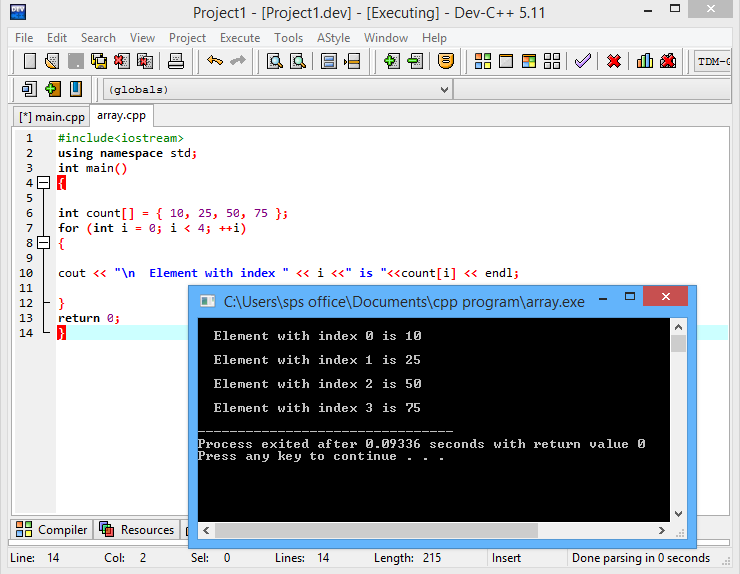
Task: Open the Resources bottom panel tab
Action: tap(137, 530)
